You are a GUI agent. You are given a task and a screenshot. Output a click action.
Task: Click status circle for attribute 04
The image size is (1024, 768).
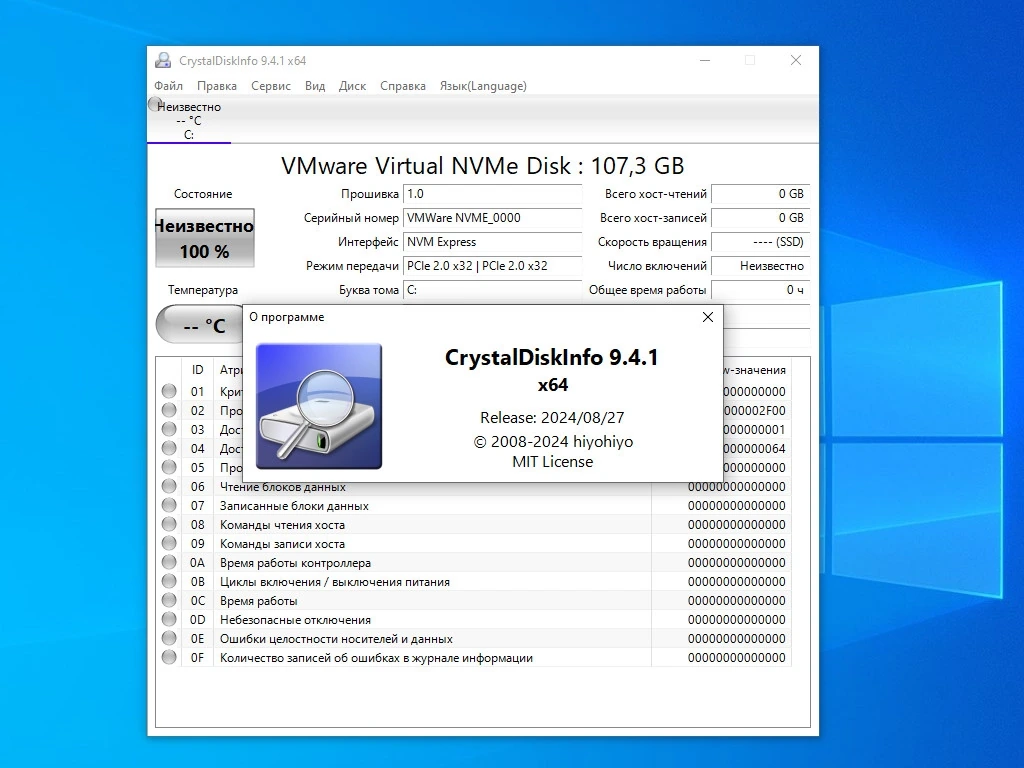click(x=169, y=448)
